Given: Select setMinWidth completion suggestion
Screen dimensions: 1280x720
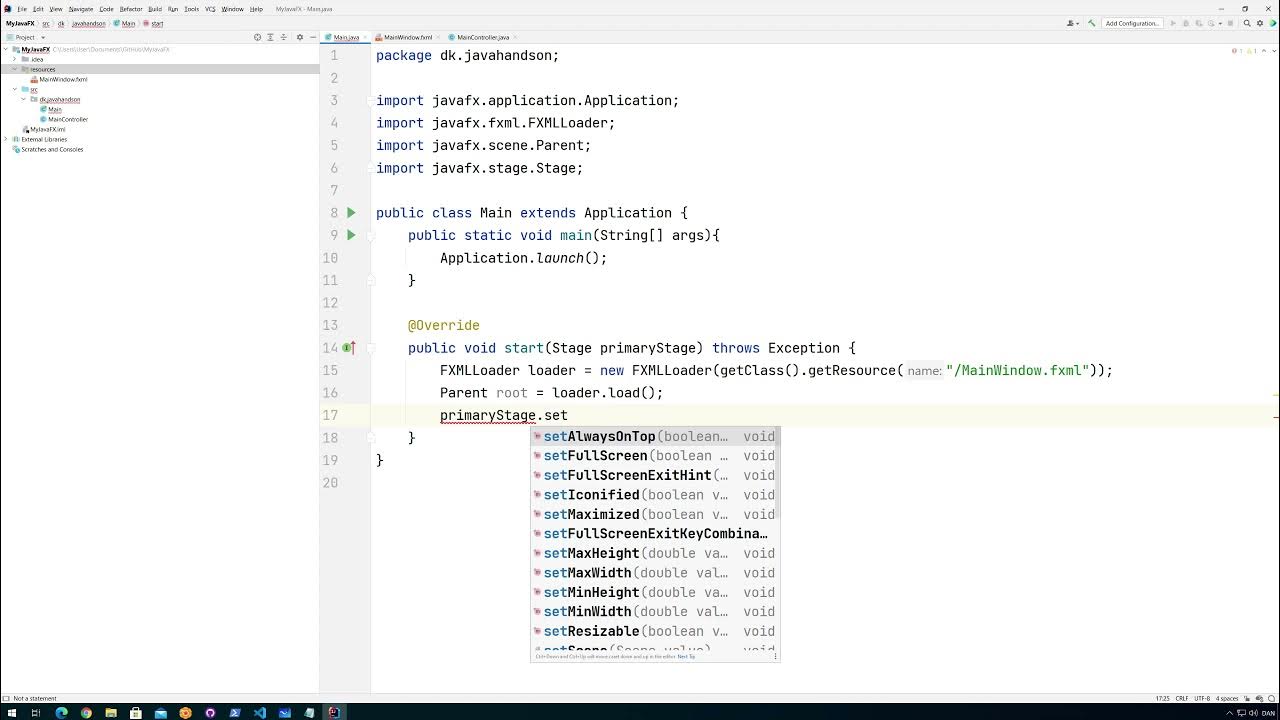Looking at the screenshot, I should (x=655, y=612).
